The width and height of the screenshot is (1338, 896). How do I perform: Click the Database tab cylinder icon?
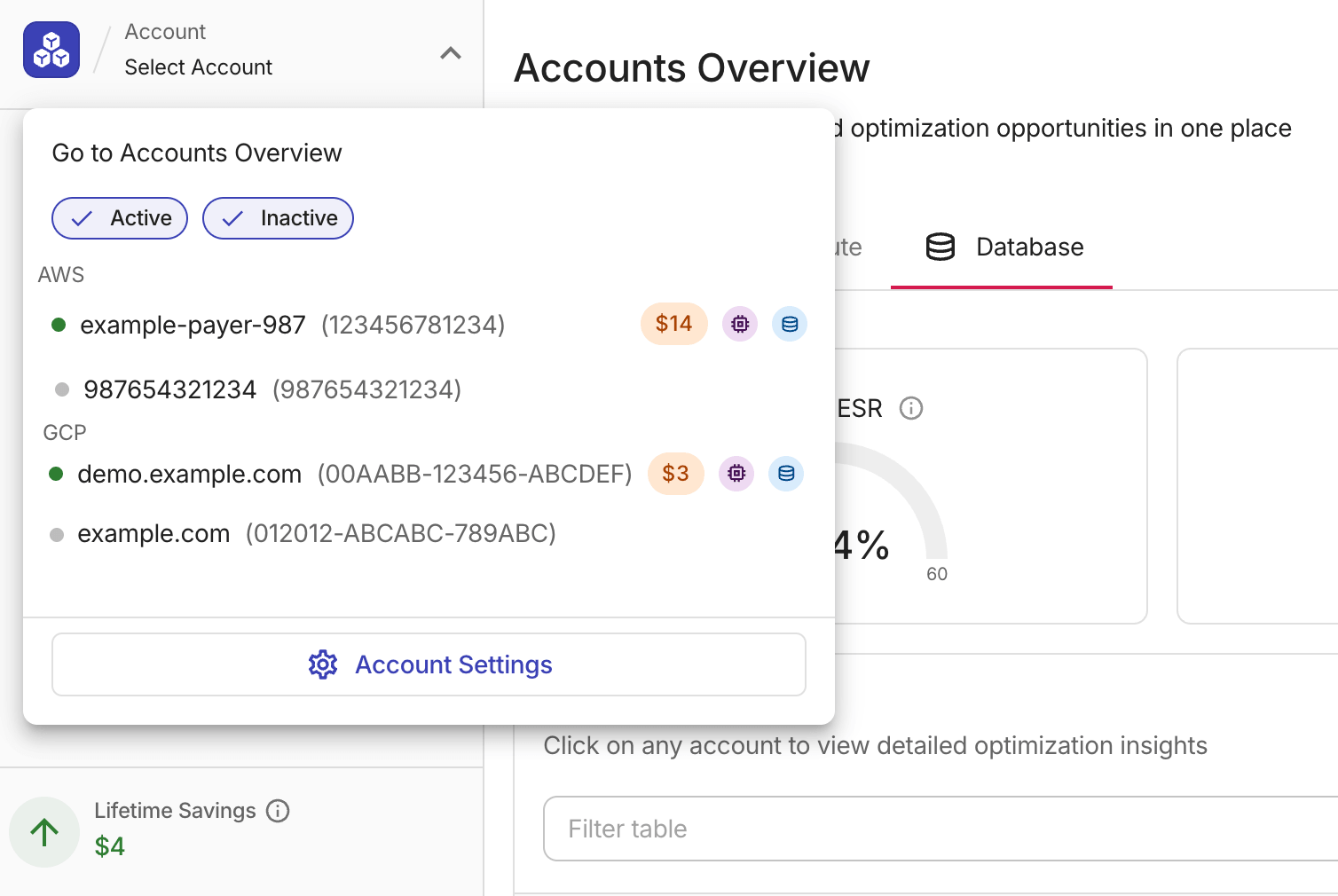click(x=941, y=247)
